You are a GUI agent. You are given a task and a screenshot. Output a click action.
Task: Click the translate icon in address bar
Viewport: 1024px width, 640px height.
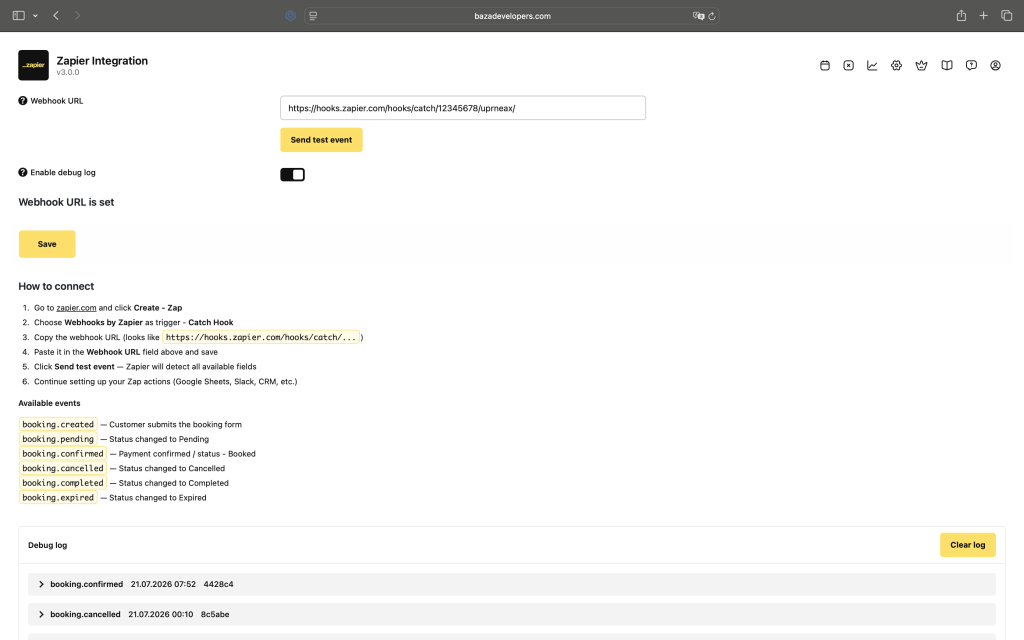698,16
